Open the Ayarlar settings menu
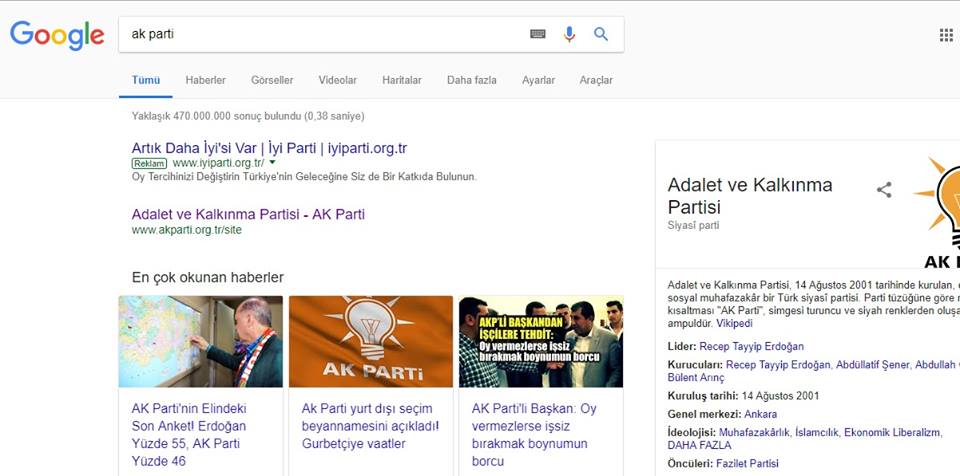Screen dimensions: 960x476 click(538, 80)
